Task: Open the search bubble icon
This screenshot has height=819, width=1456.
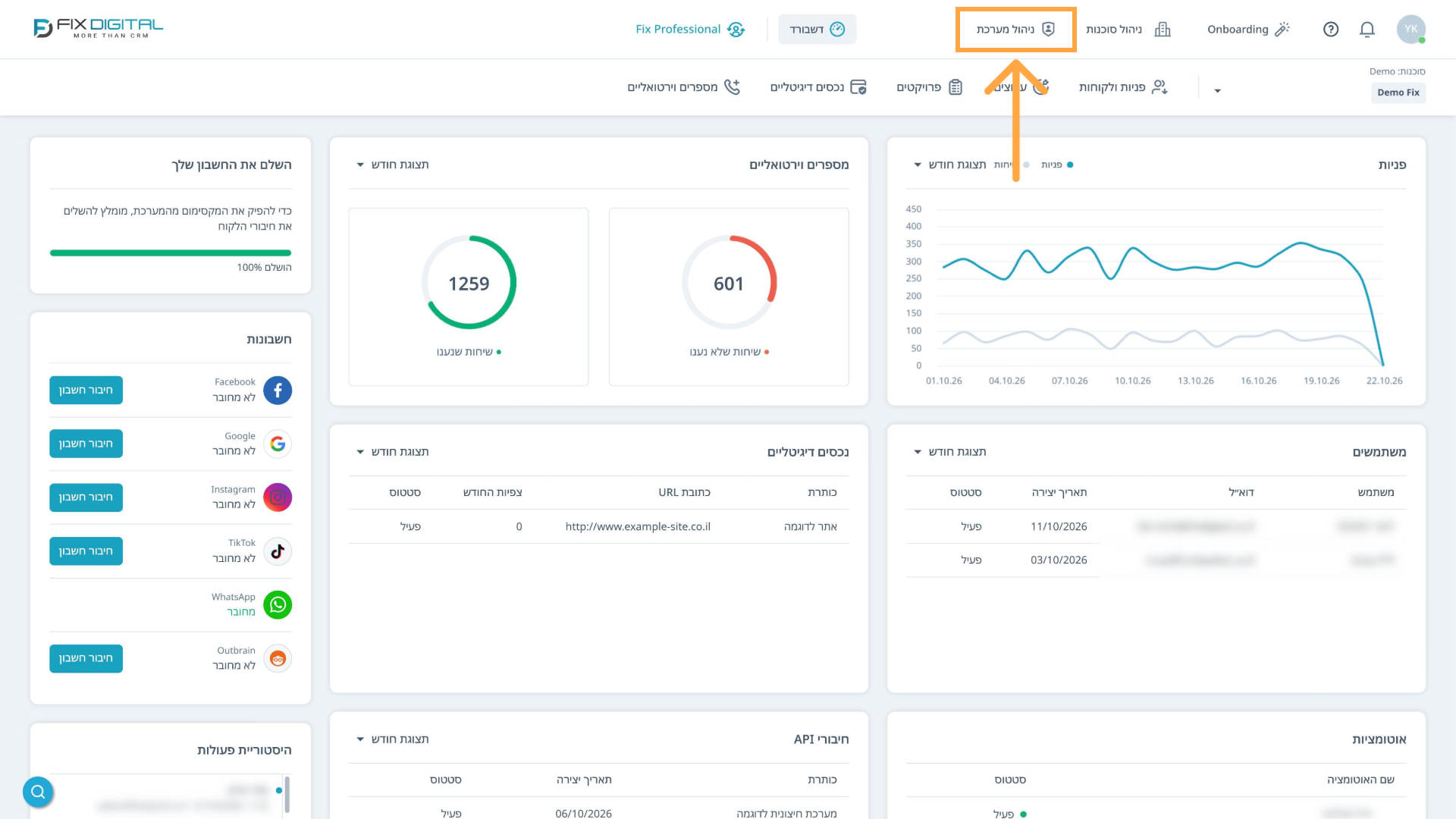Action: (38, 792)
